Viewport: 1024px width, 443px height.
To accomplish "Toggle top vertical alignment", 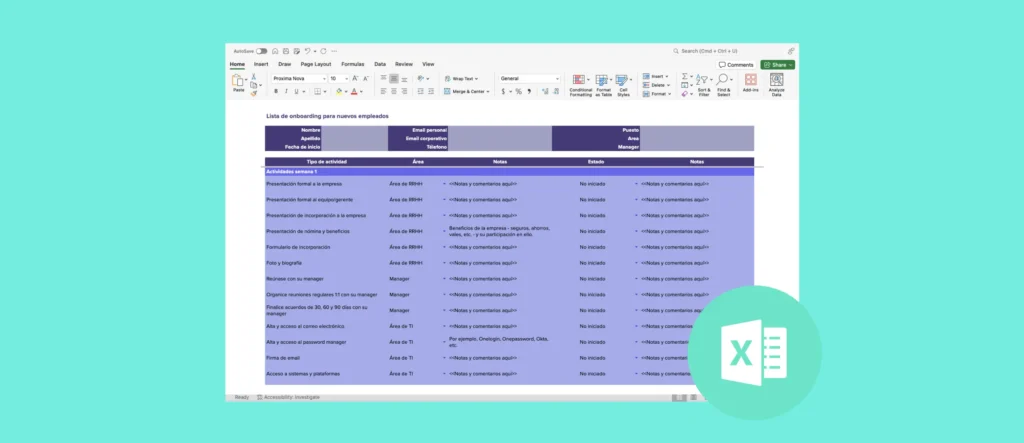I will coord(383,78).
